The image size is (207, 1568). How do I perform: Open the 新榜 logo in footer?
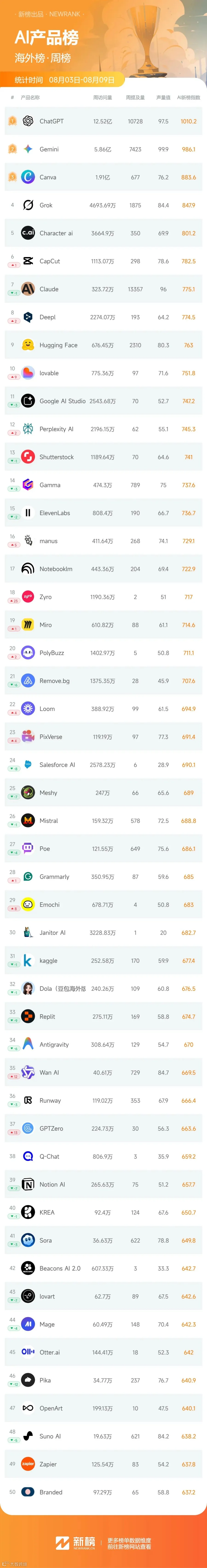(x=75, y=1543)
